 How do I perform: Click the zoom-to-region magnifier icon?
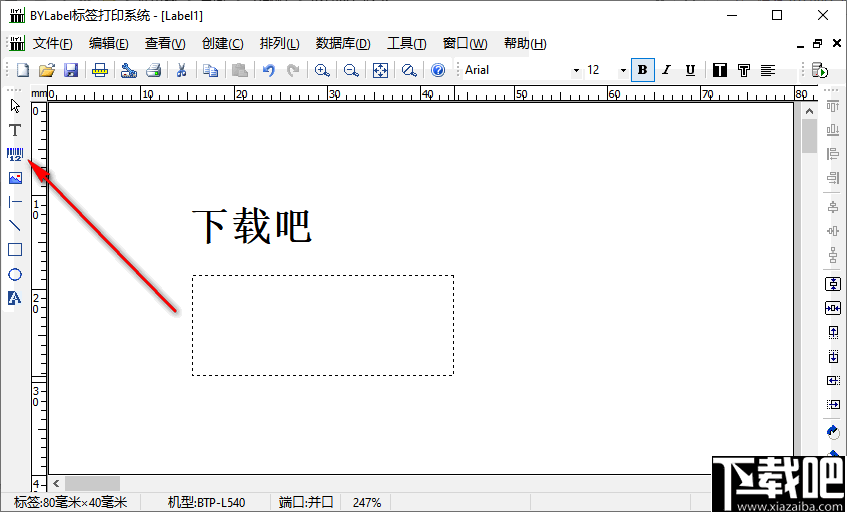pyautogui.click(x=409, y=70)
